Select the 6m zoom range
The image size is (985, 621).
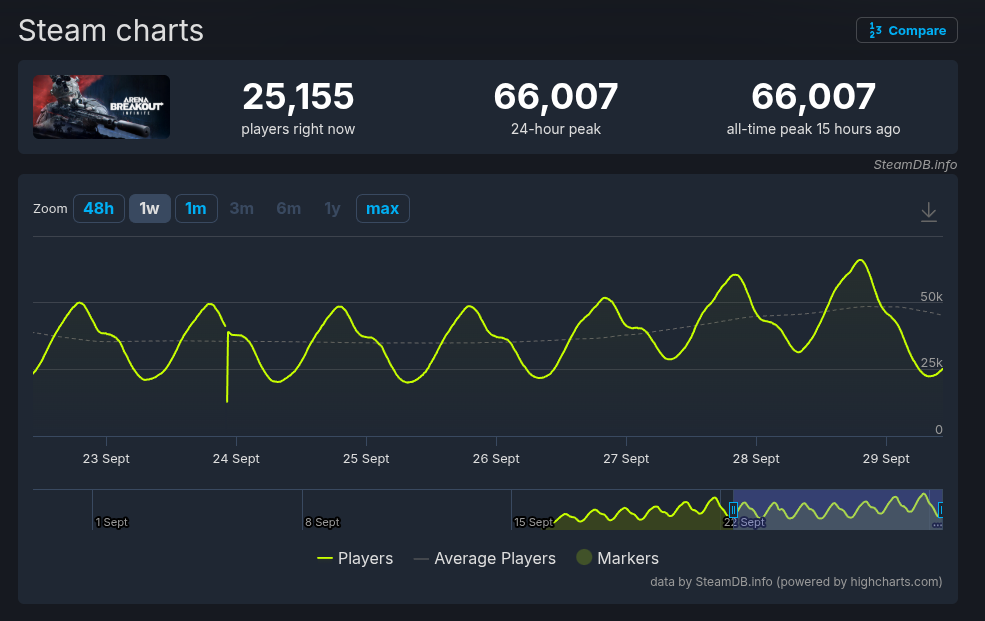tap(288, 208)
